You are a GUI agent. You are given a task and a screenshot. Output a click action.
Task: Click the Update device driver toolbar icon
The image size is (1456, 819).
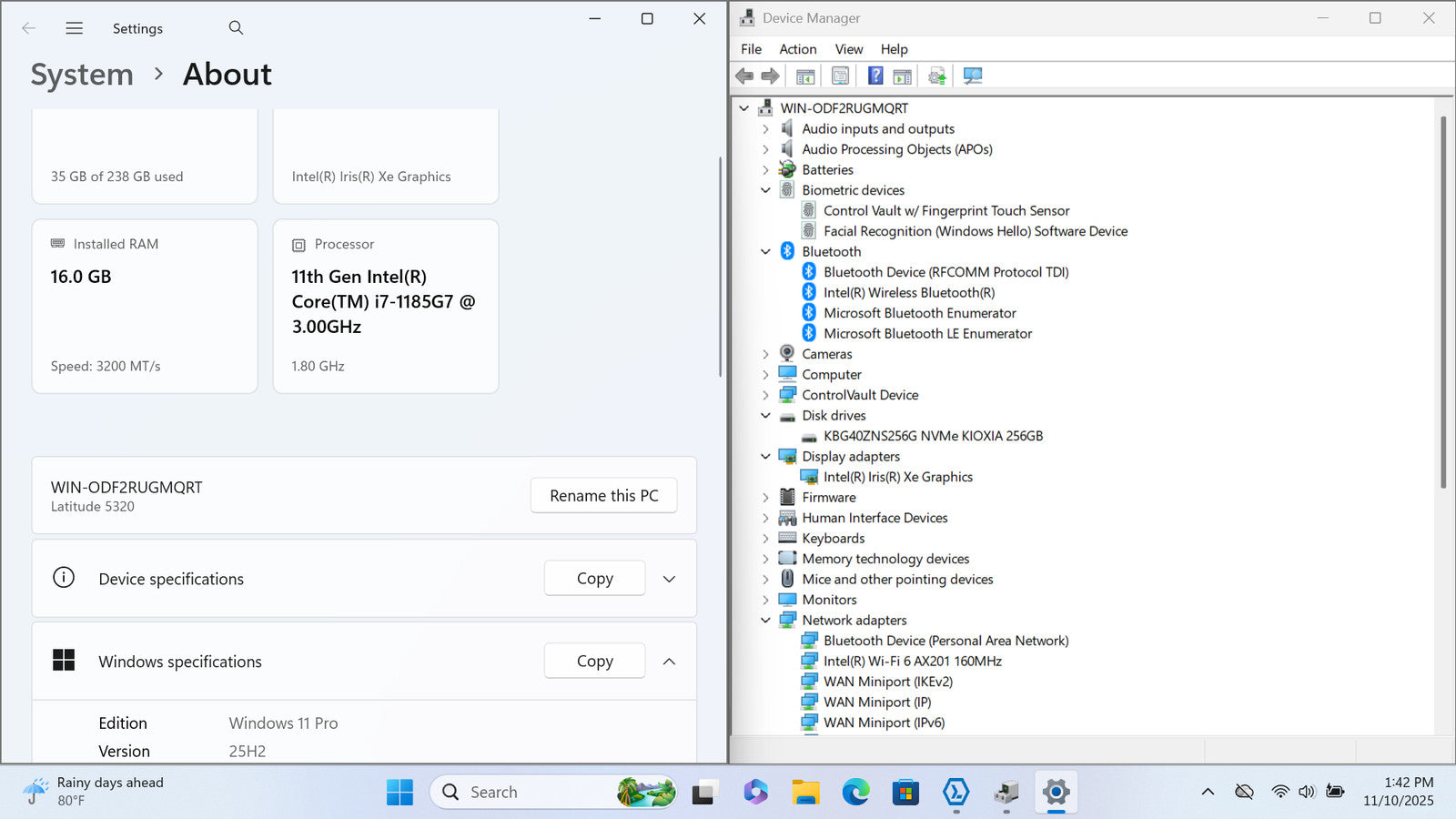[937, 76]
